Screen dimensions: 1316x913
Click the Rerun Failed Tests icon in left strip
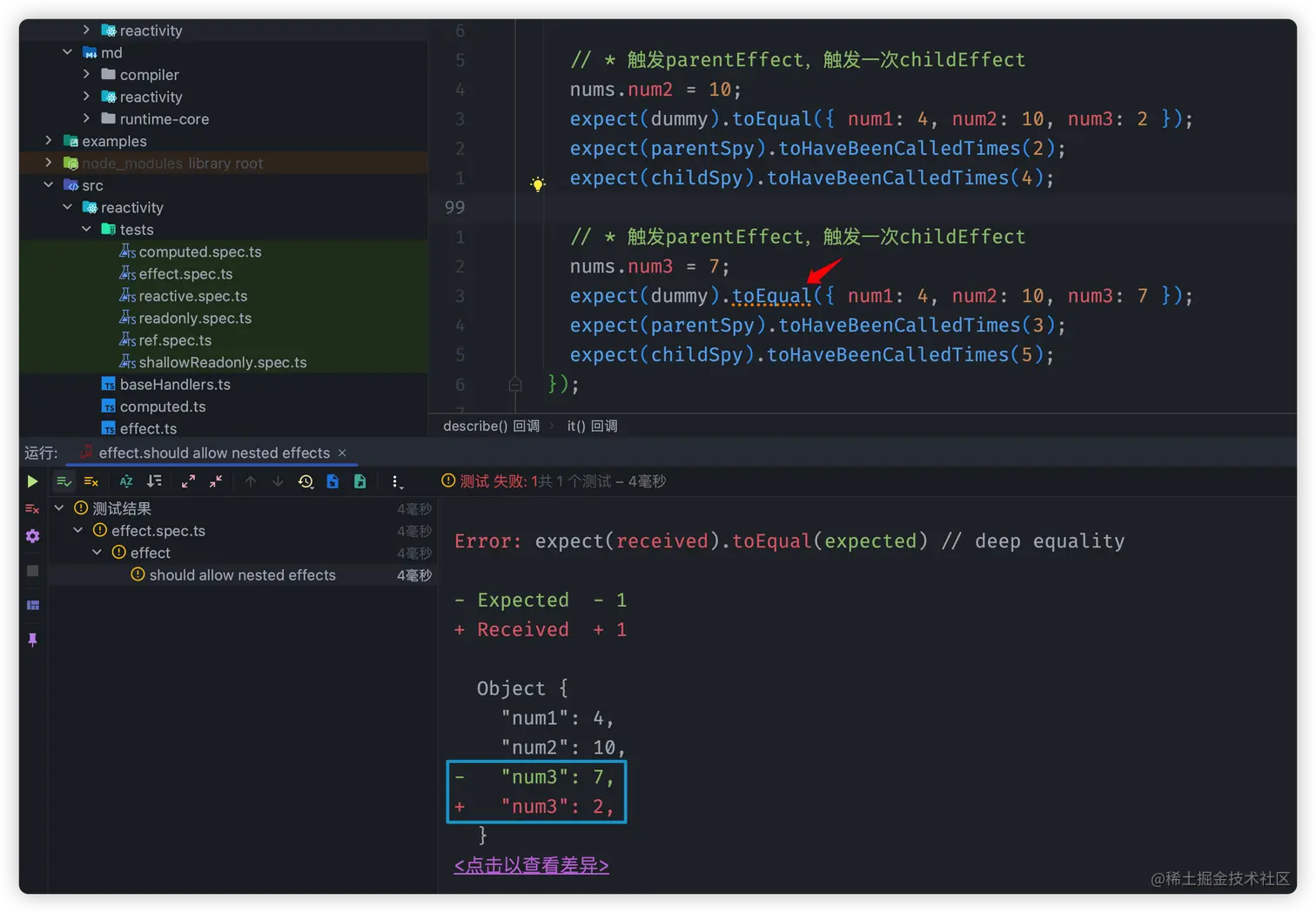point(32,509)
